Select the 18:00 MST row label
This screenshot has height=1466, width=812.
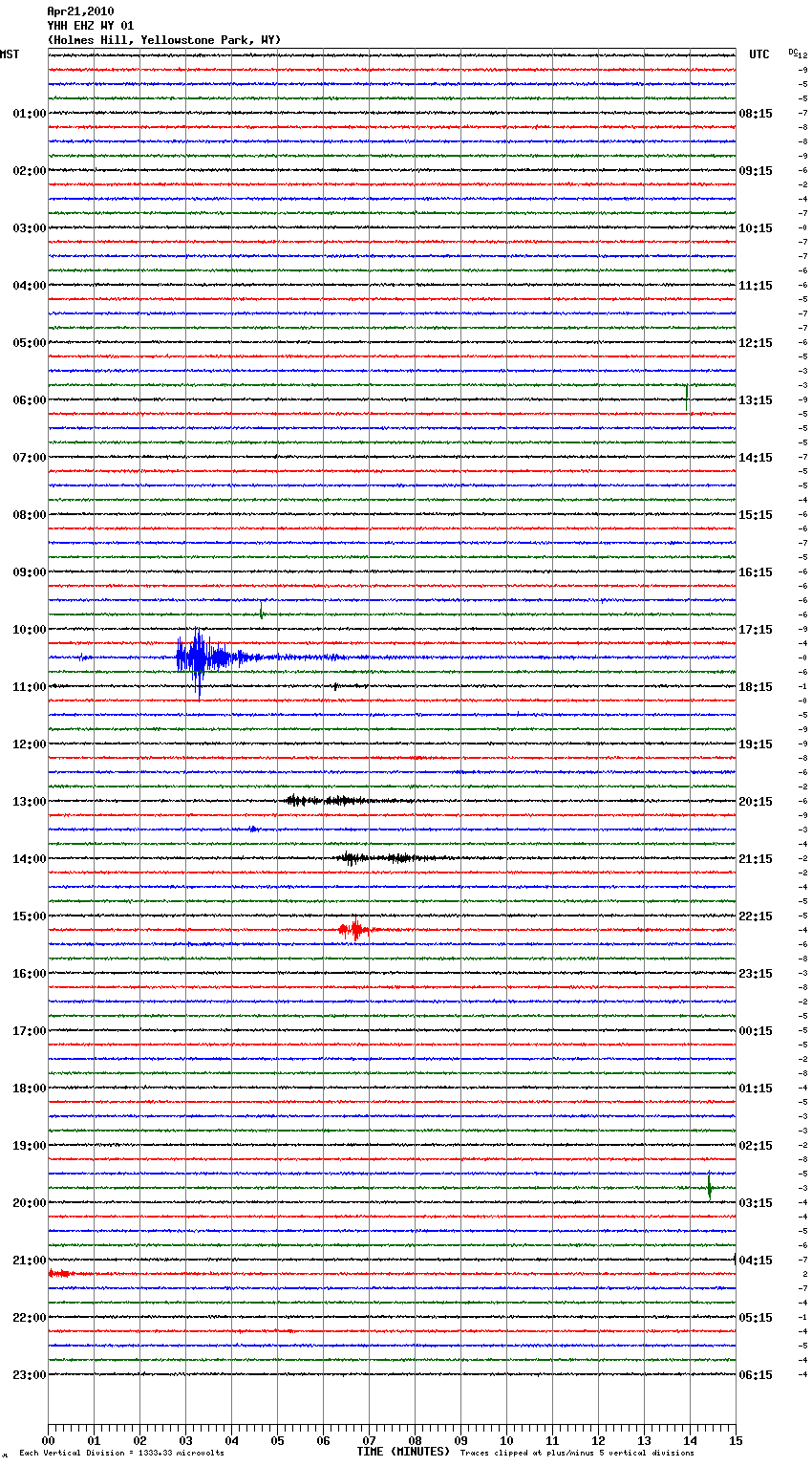(30, 1089)
